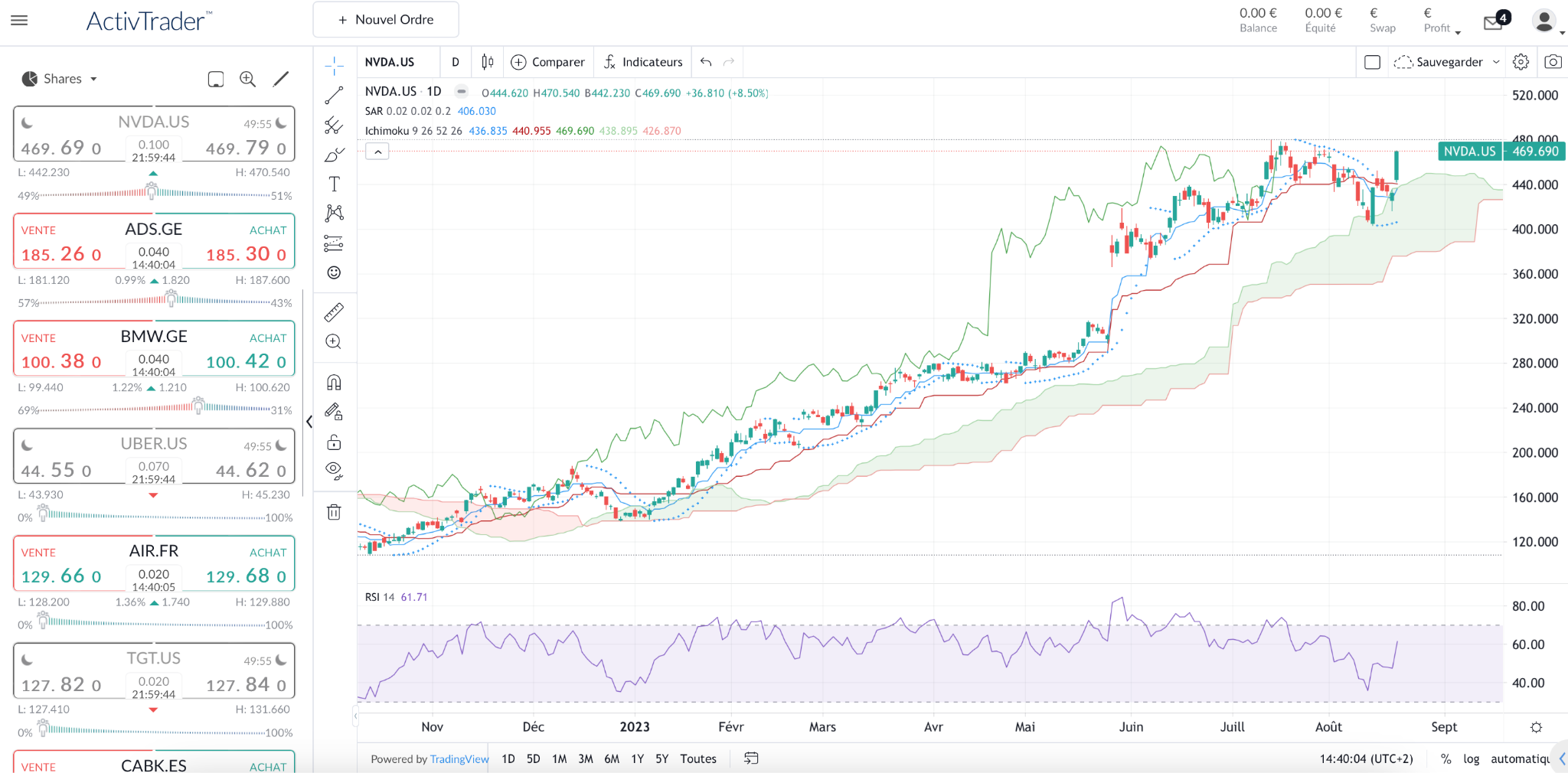
Task: Click the go to date icon
Action: tap(751, 758)
